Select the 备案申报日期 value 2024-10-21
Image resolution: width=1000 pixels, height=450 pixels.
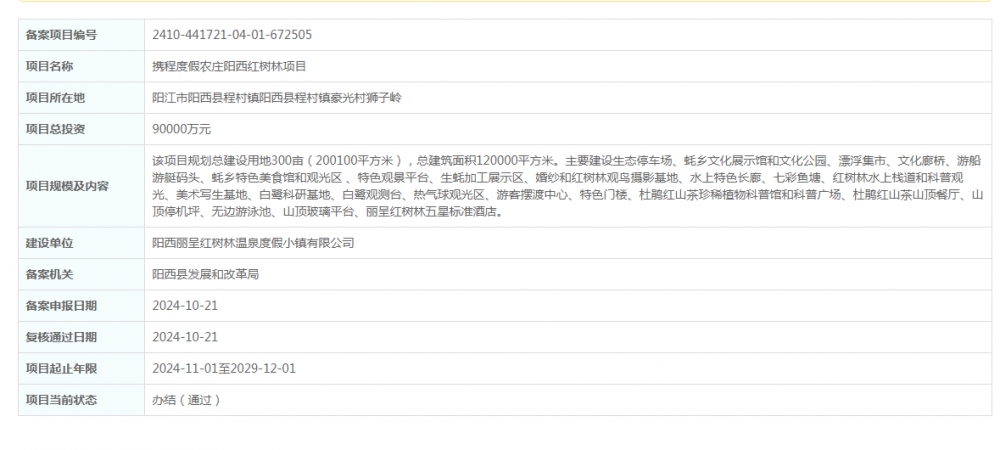[x=185, y=305]
